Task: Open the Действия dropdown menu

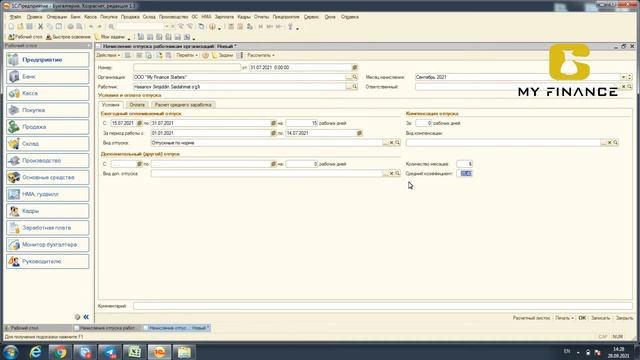Action: click(108, 55)
